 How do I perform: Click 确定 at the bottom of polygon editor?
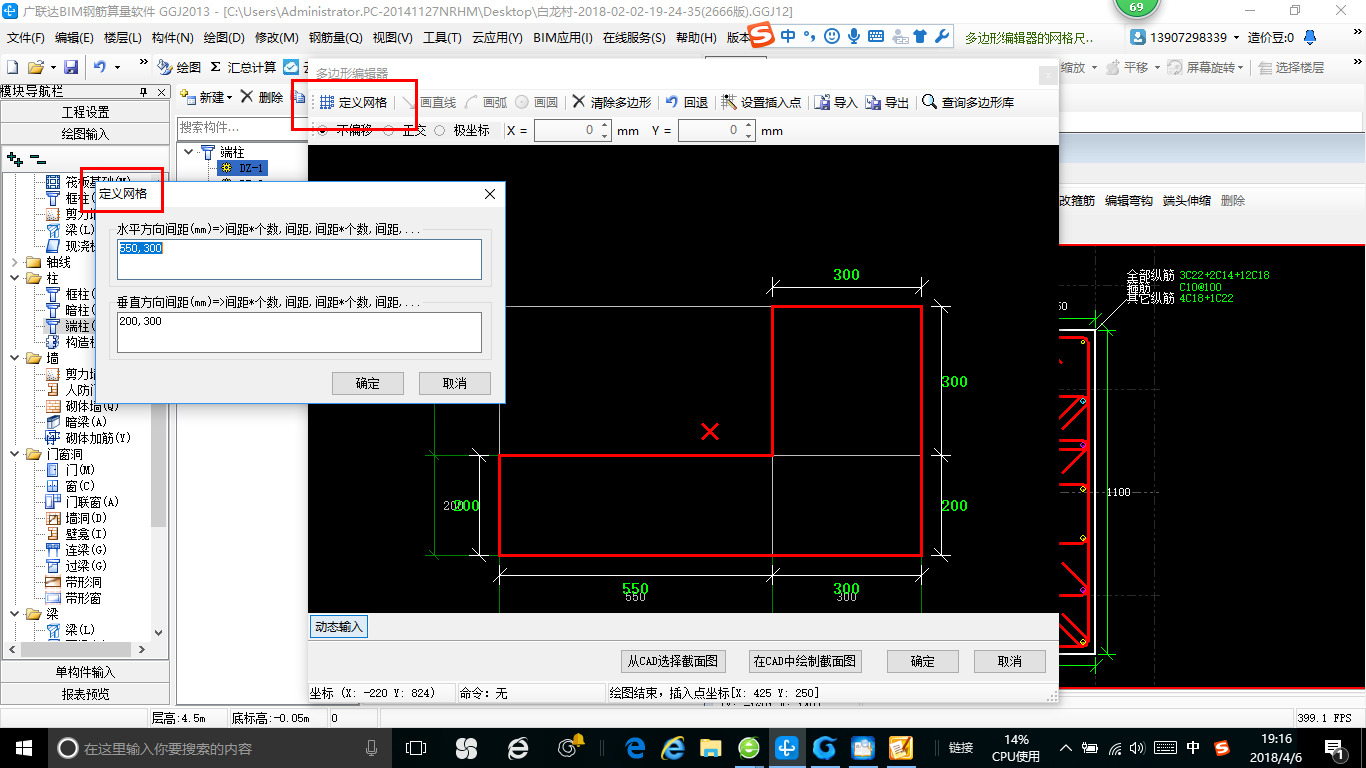point(923,661)
